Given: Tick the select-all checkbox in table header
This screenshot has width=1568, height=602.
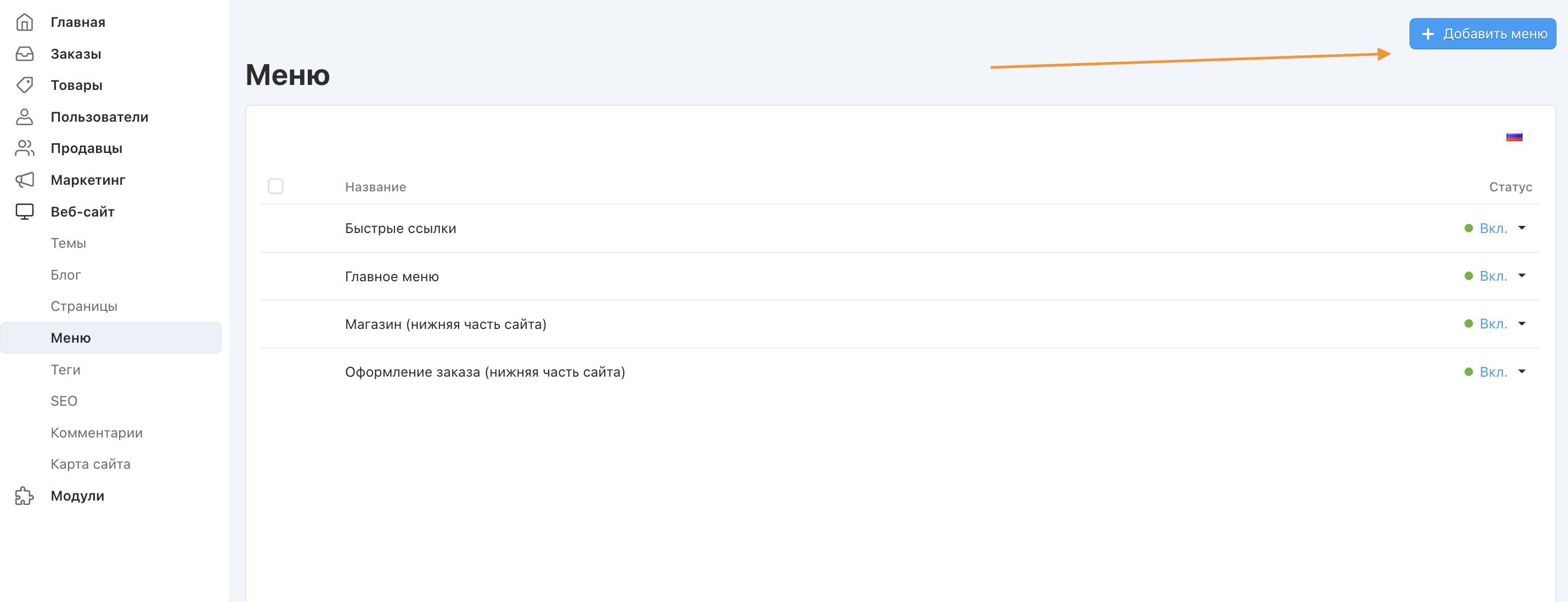Looking at the screenshot, I should [x=276, y=186].
